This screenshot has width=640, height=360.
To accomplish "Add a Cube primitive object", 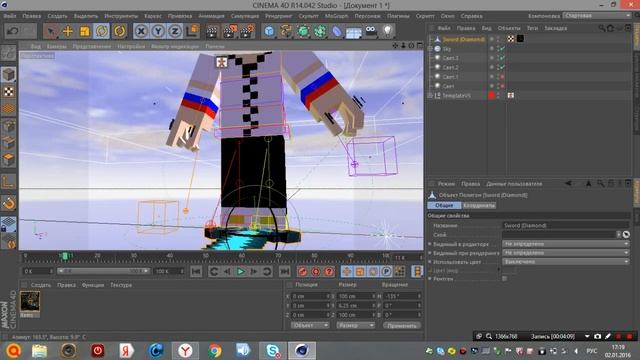I will tap(269, 31).
